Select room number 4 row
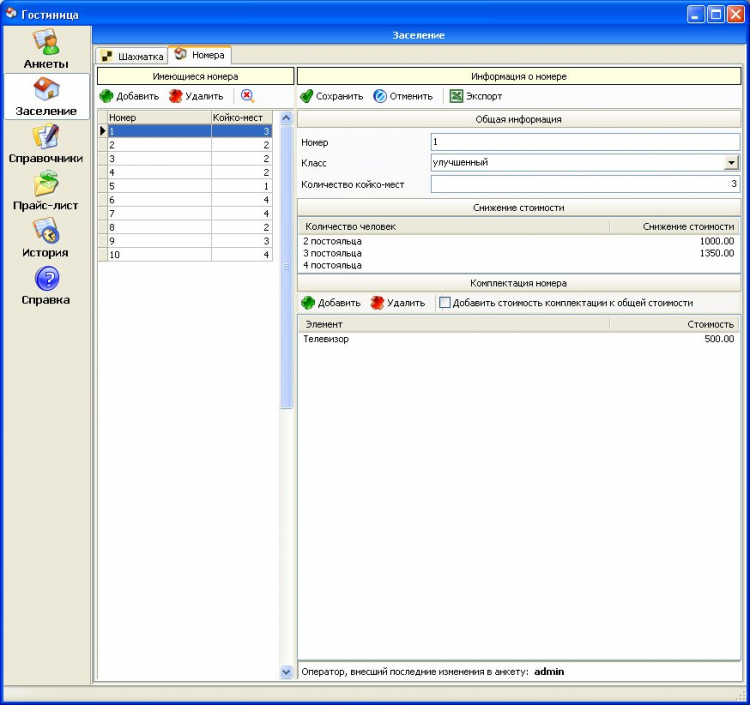This screenshot has width=750, height=705. click(x=185, y=172)
